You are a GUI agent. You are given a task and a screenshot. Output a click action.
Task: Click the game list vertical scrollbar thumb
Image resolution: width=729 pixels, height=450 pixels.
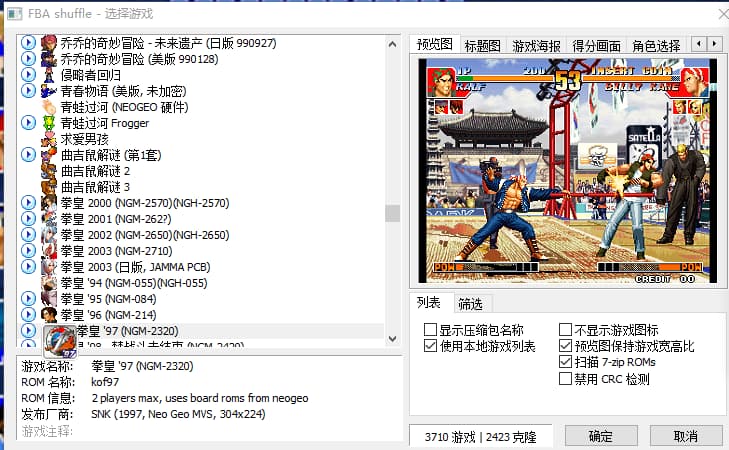393,213
